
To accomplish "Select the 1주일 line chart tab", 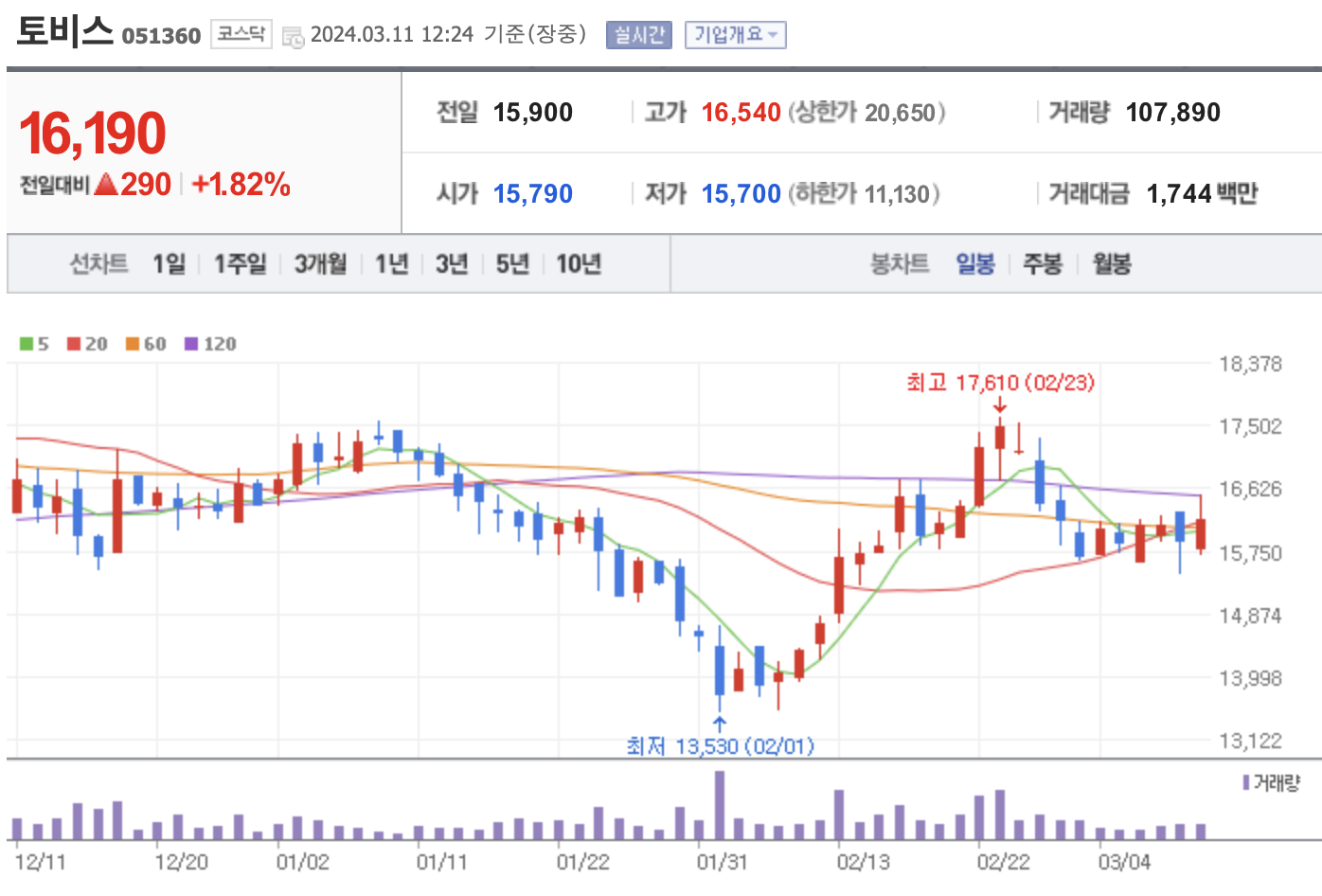I will [x=241, y=263].
